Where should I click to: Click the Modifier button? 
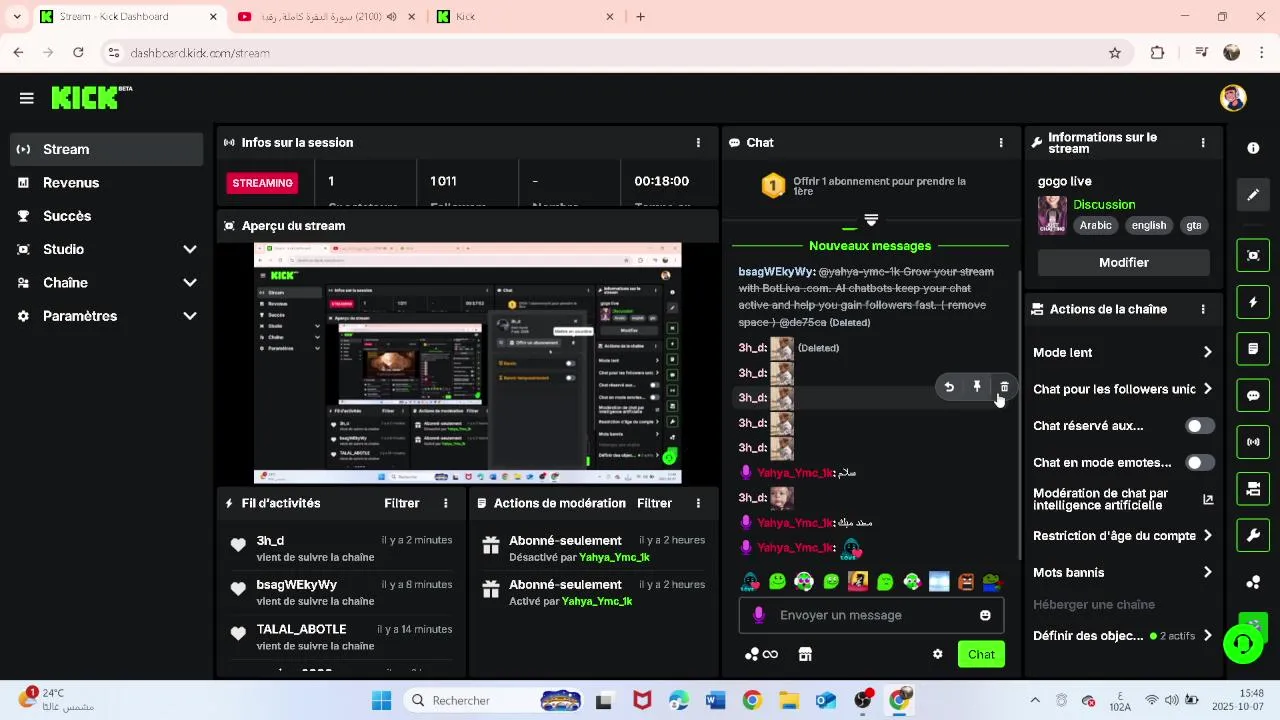[1124, 263]
